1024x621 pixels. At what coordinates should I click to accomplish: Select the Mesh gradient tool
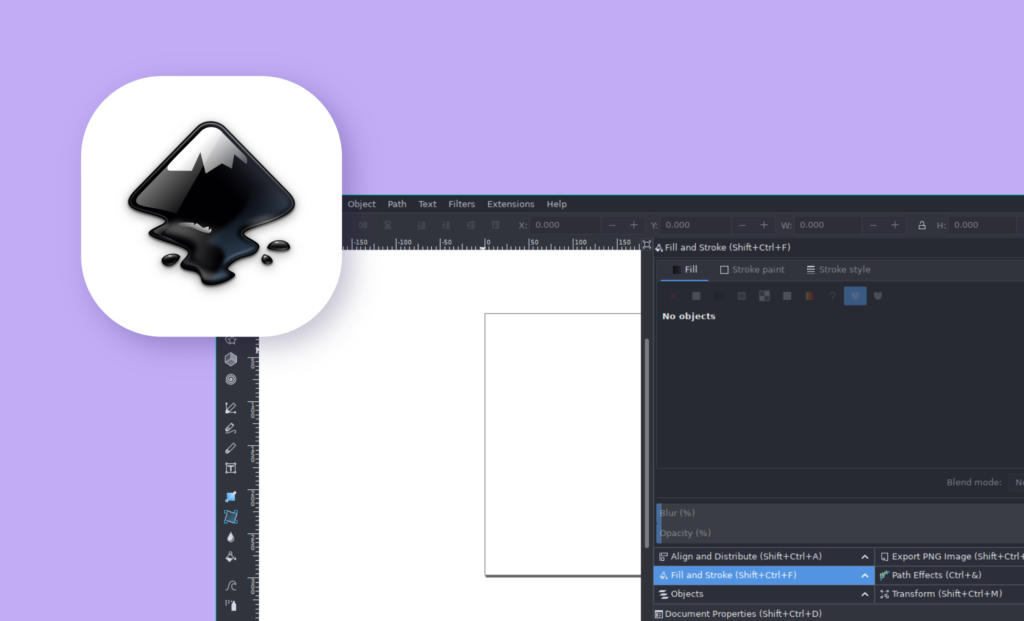click(231, 517)
